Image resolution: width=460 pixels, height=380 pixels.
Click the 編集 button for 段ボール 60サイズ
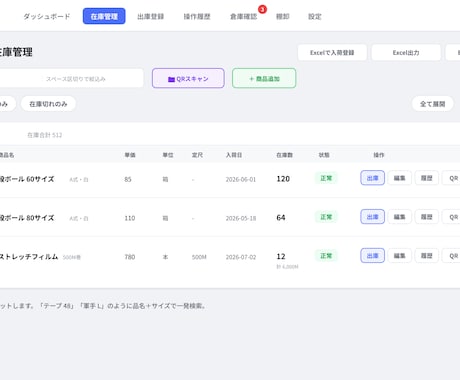(x=400, y=178)
